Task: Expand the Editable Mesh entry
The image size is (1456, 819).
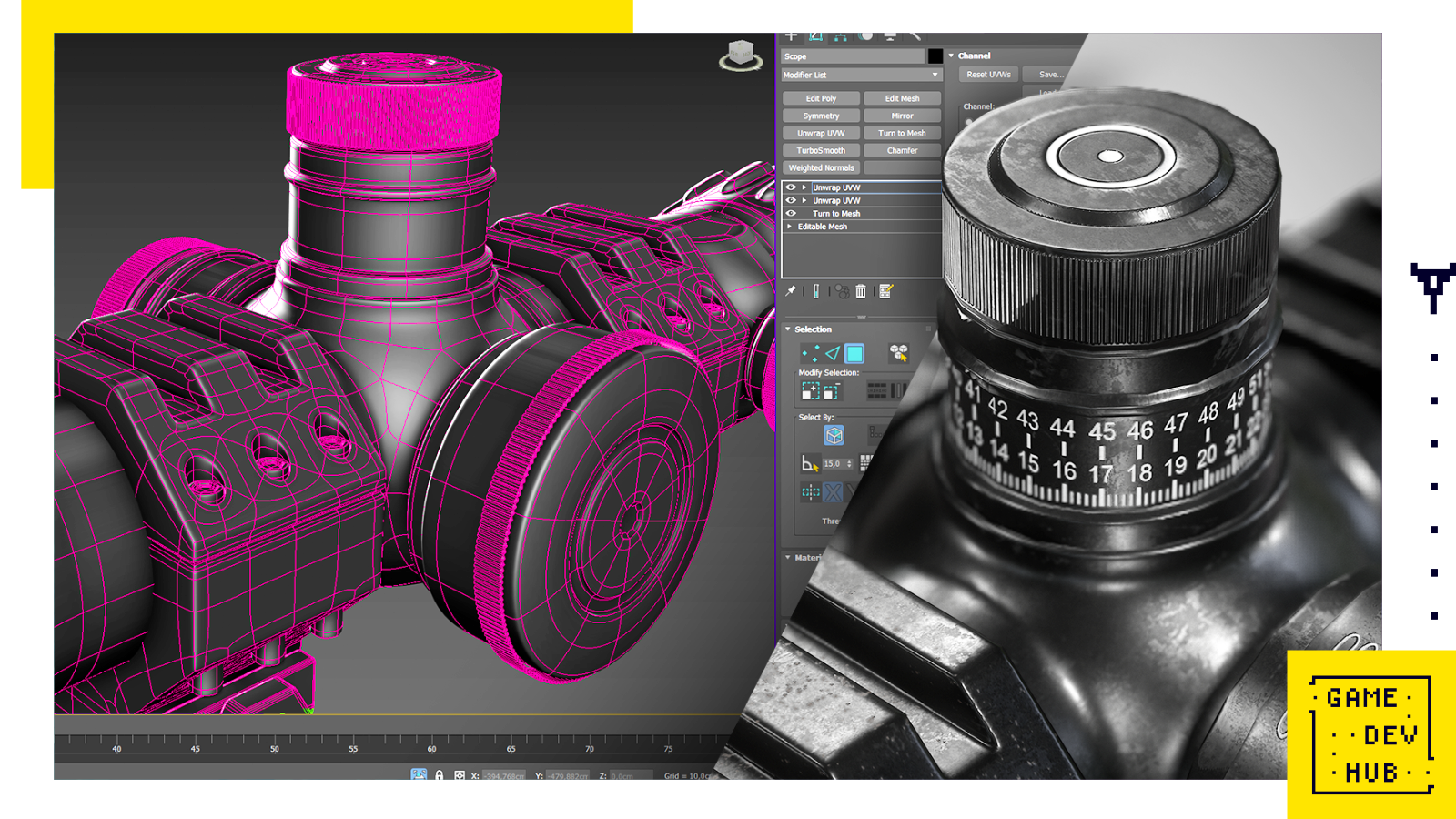Action: coord(790,227)
